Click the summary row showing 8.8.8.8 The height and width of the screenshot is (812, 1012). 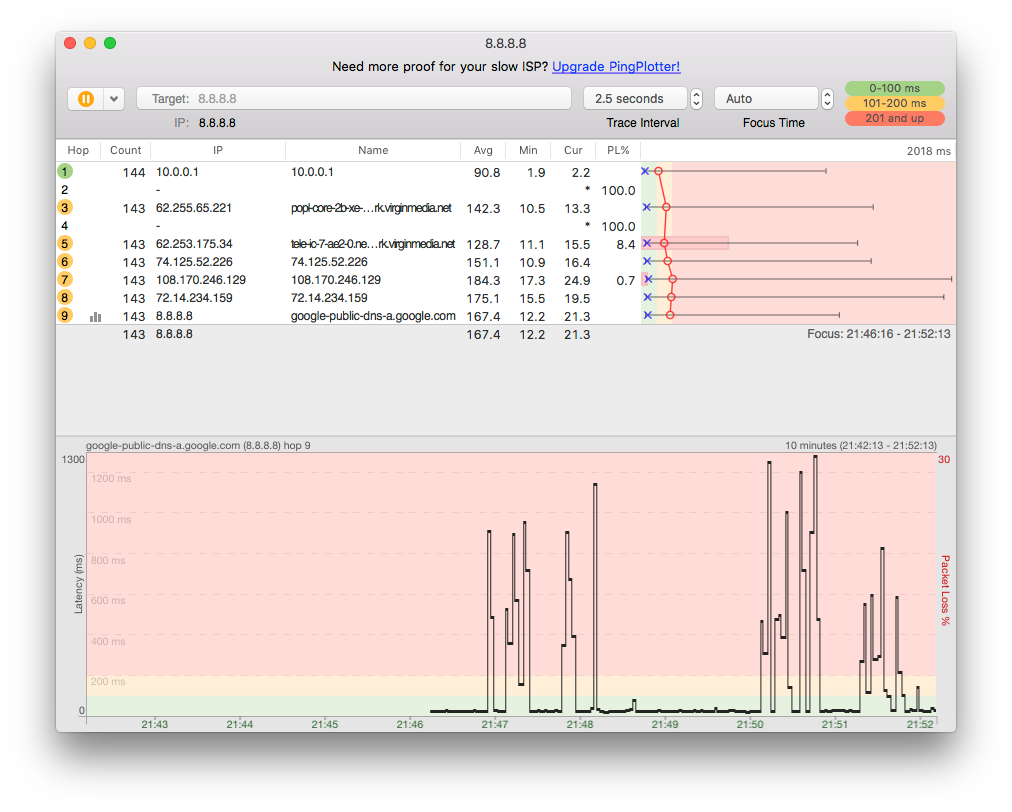(349, 334)
